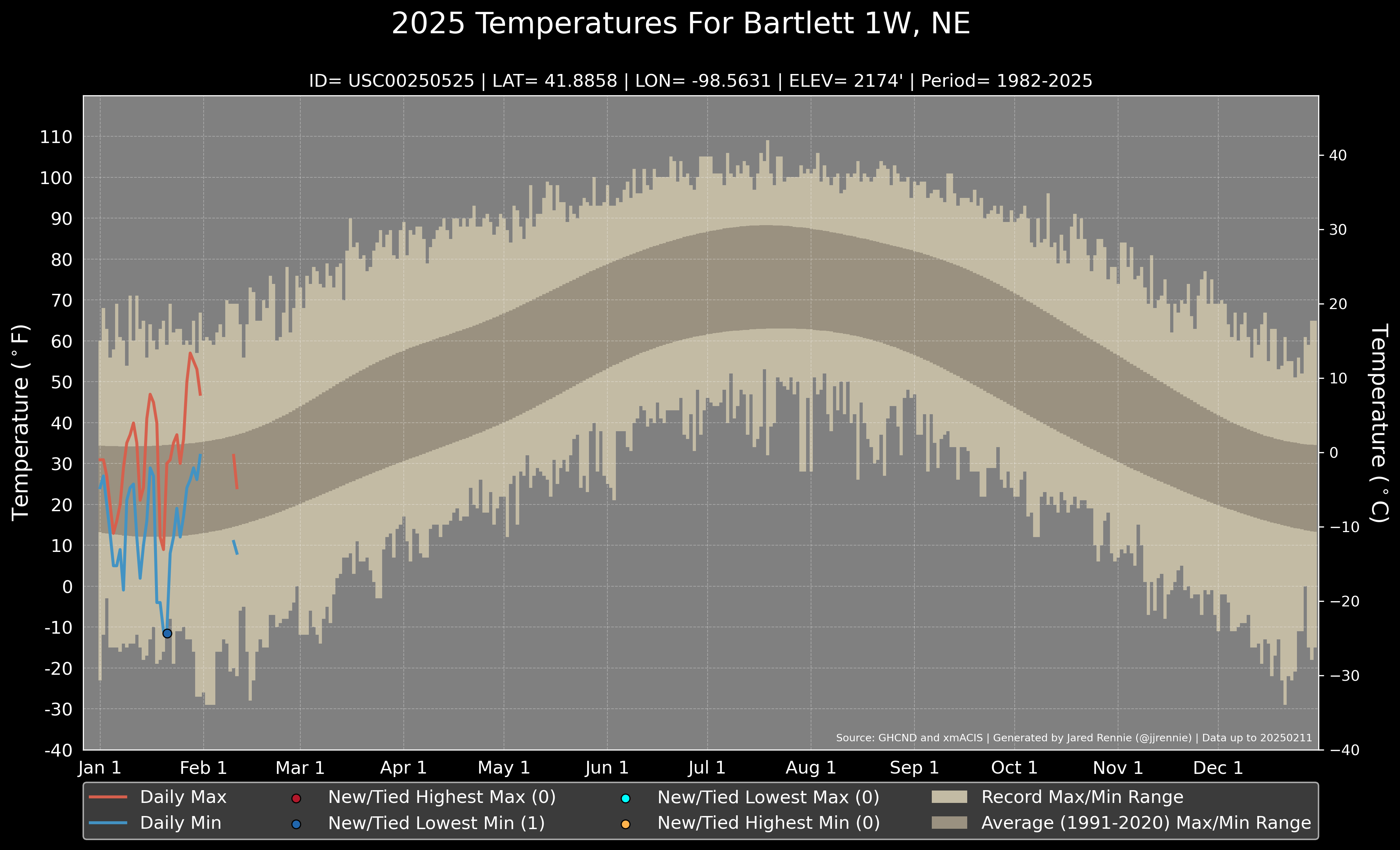Image resolution: width=1400 pixels, height=850 pixels.
Task: Click the 'Temperature (°F)' left axis title
Action: click(21, 422)
